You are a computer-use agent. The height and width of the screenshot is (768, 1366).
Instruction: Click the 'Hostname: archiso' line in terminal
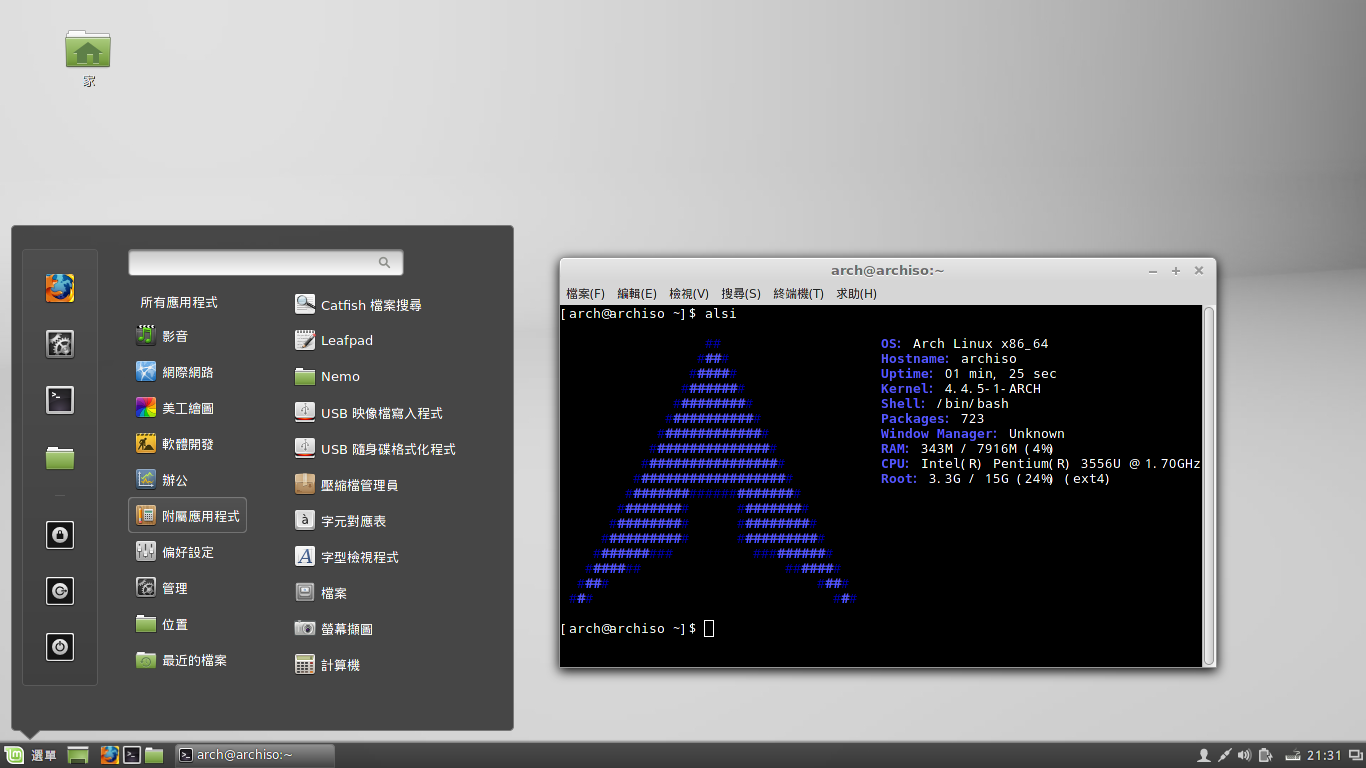[x=948, y=359]
